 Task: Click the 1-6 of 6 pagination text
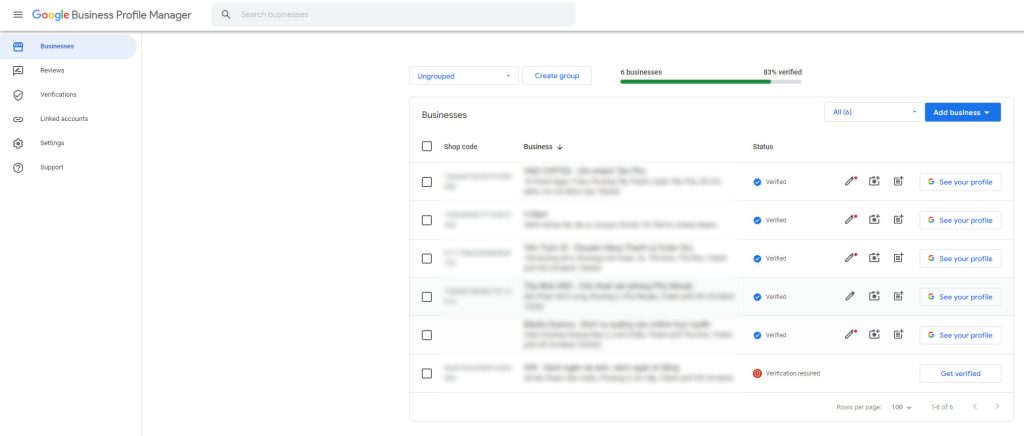tap(942, 407)
